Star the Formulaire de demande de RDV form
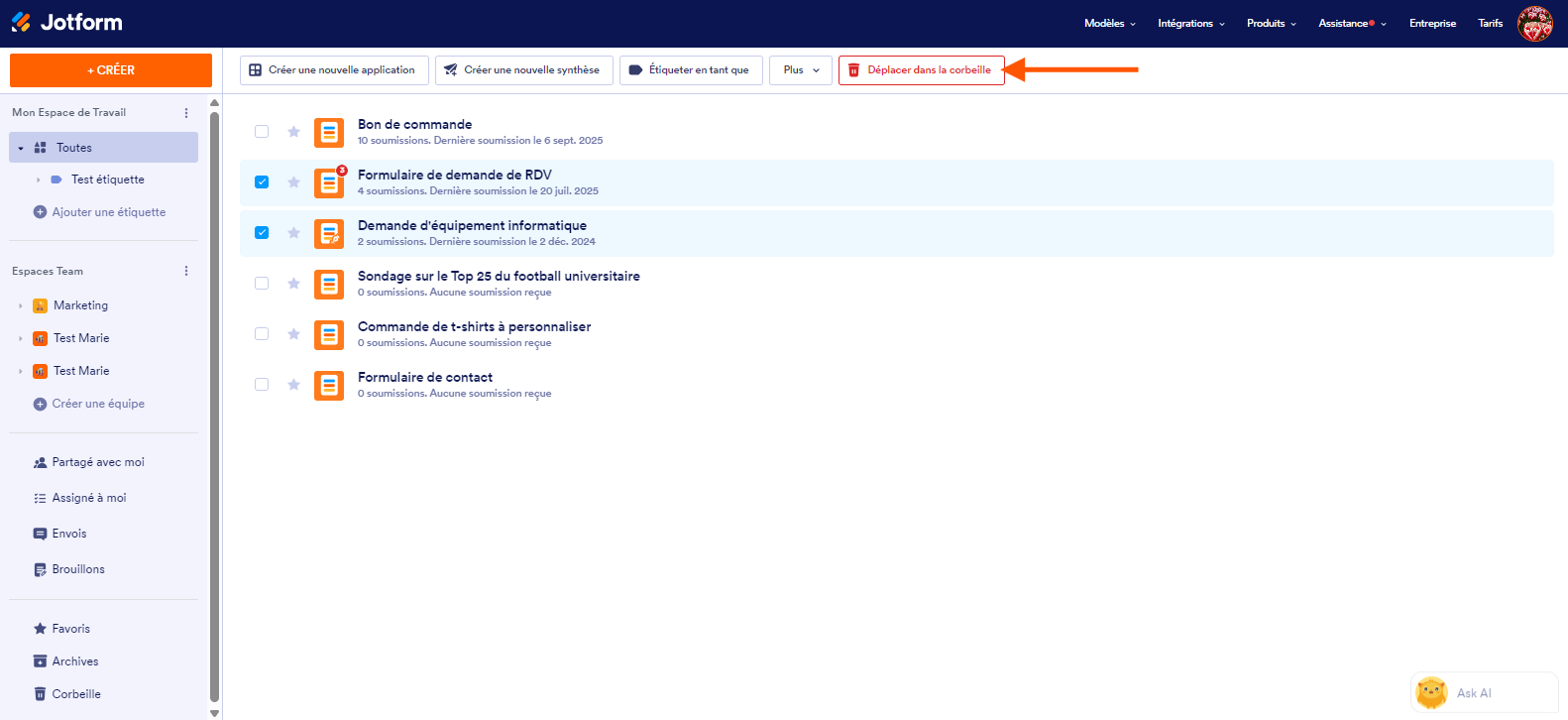 coord(293,182)
